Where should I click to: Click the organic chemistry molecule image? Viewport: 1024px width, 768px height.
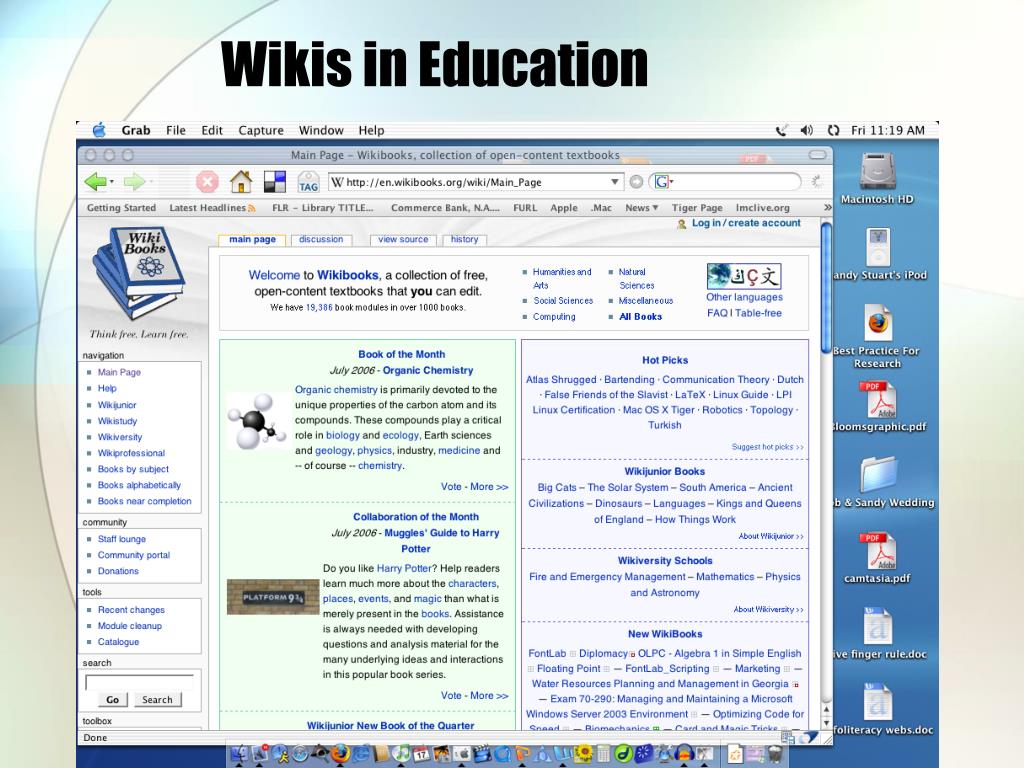[x=257, y=421]
